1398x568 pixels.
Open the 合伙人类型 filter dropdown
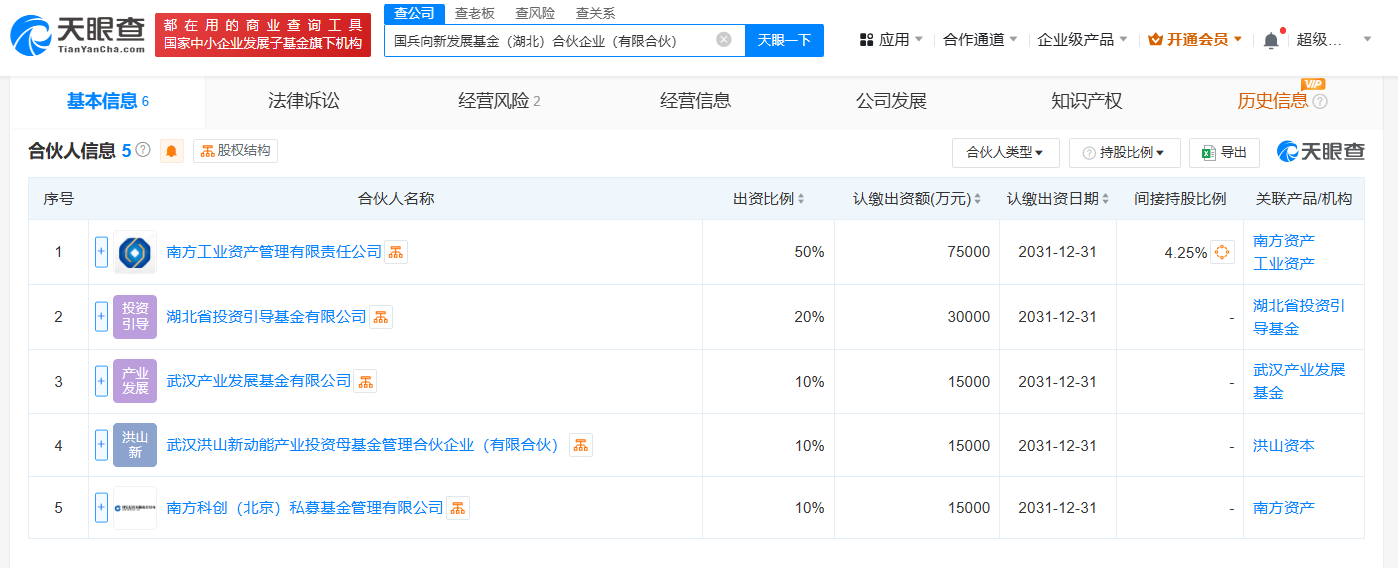click(1005, 152)
